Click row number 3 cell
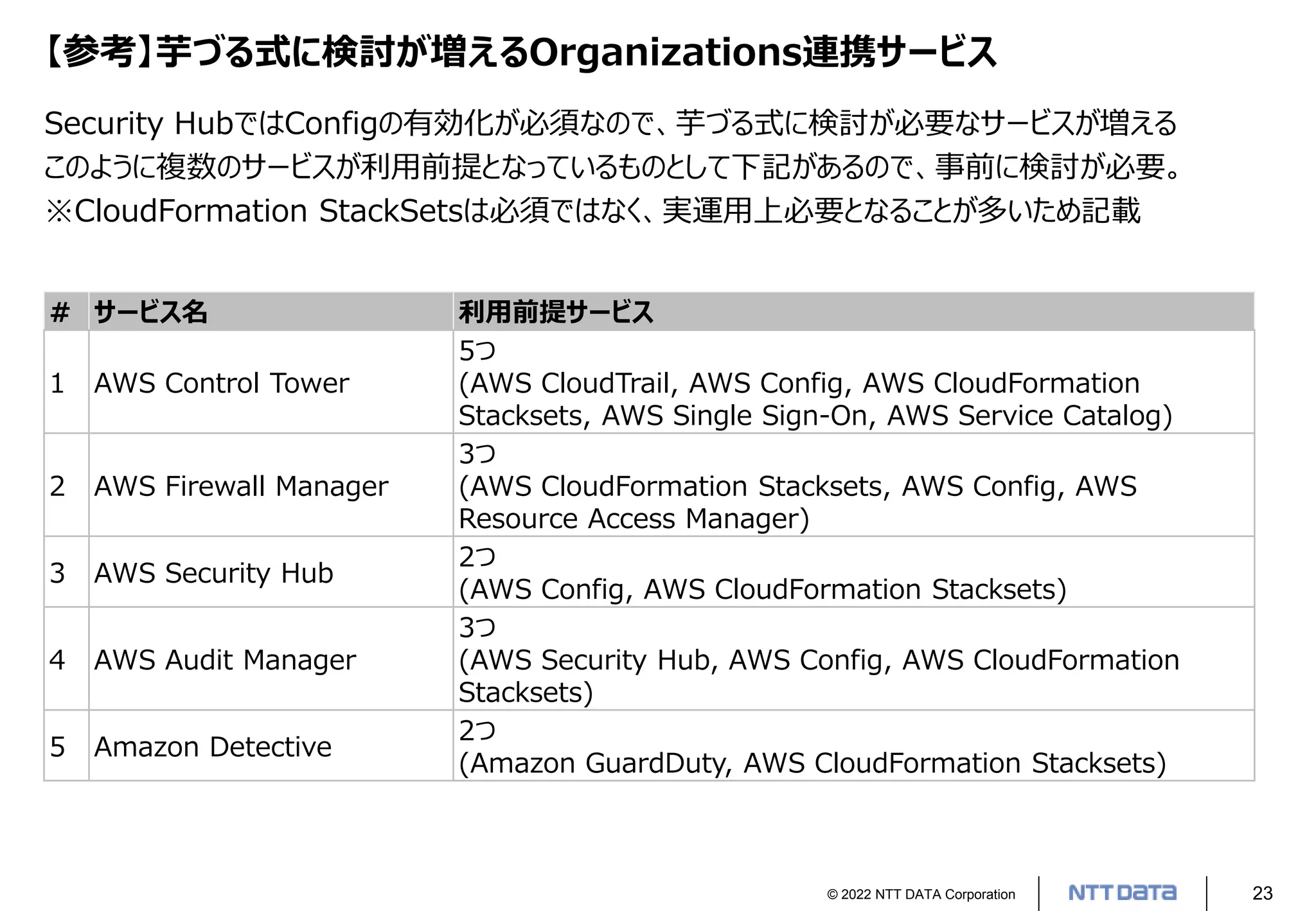 pyautogui.click(x=66, y=572)
